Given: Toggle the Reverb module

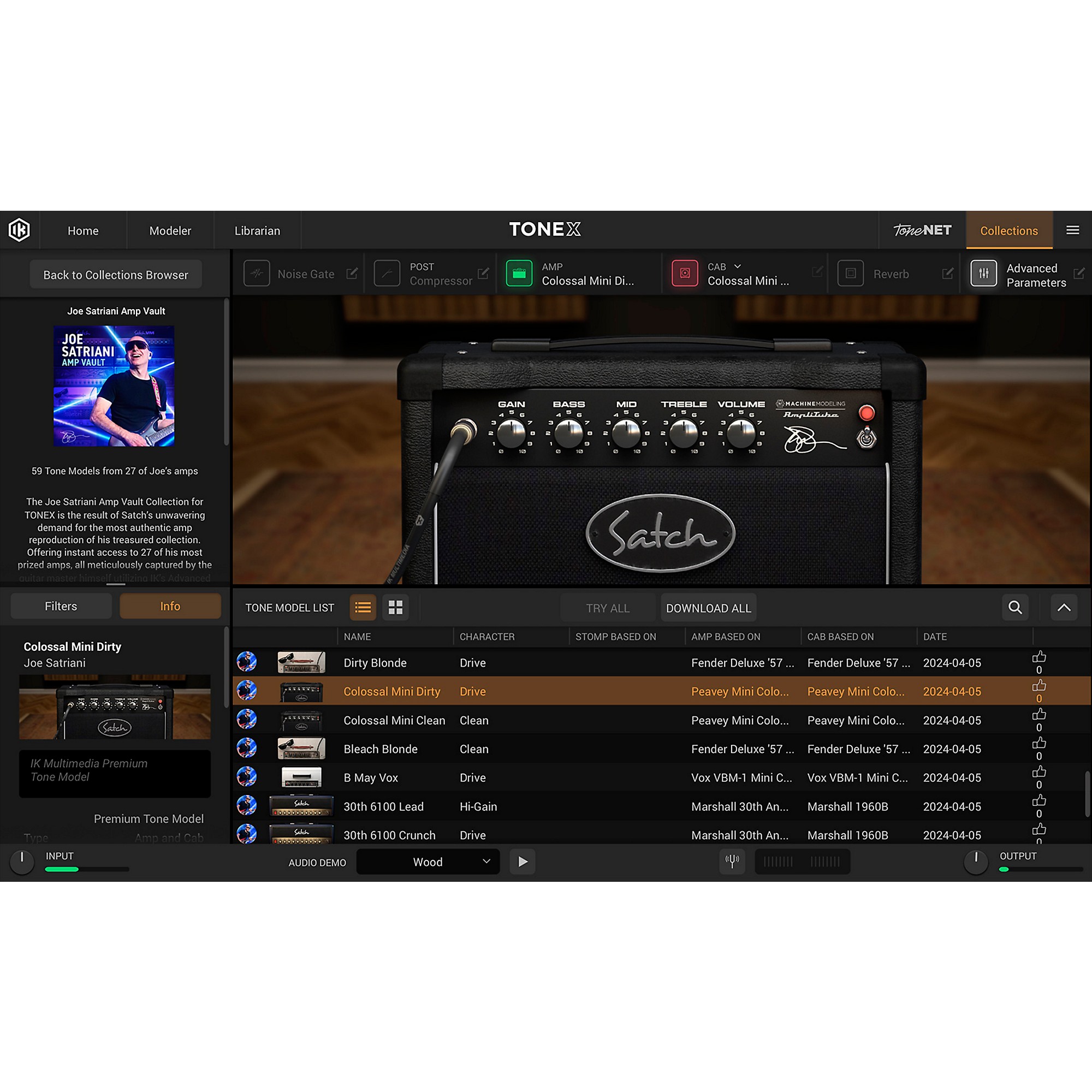Looking at the screenshot, I should 850,274.
